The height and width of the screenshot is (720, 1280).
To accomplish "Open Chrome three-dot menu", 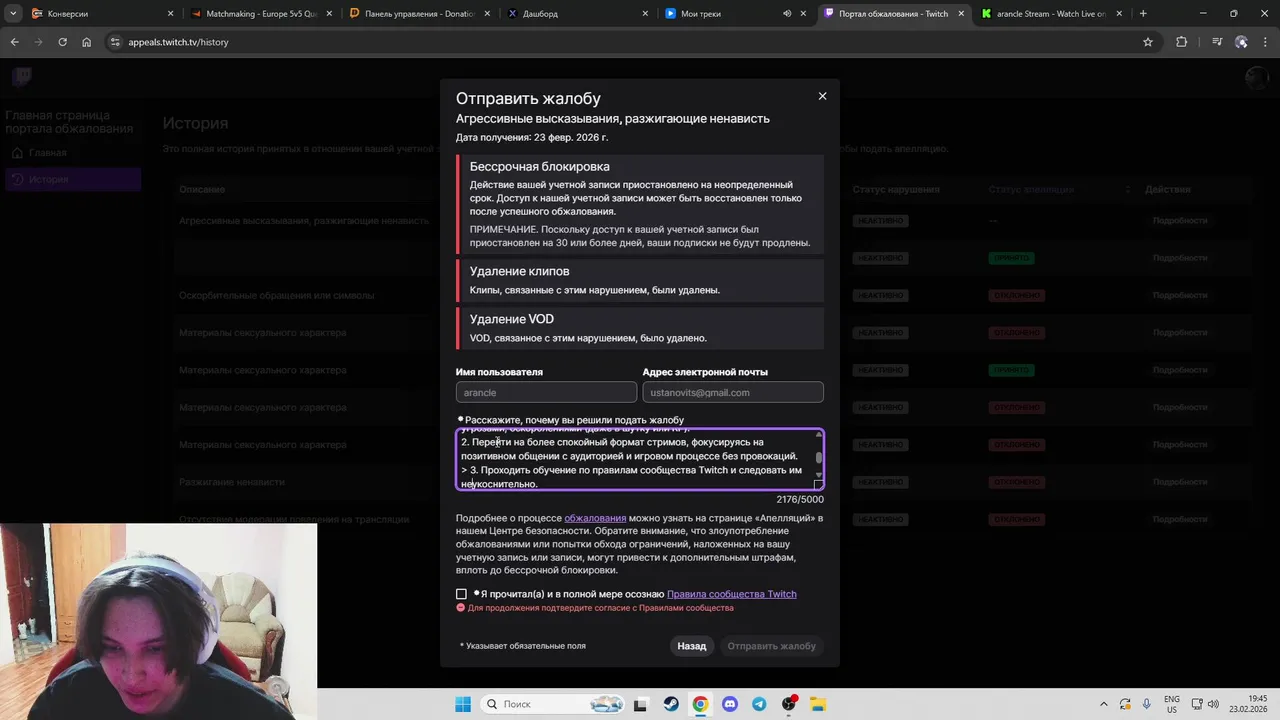I will [1265, 42].
